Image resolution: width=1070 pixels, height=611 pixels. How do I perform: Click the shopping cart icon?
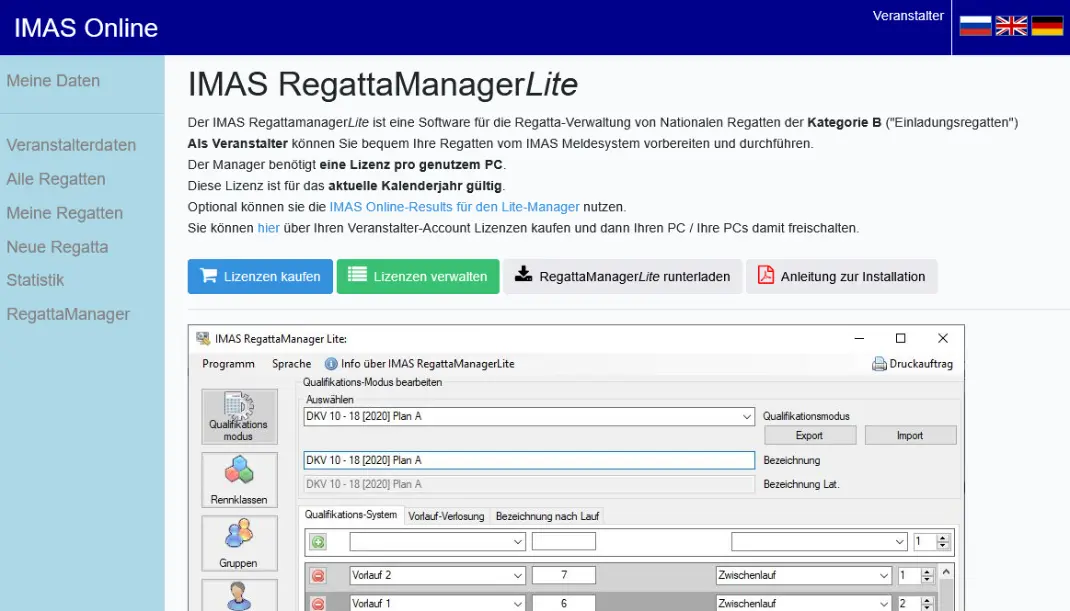click(209, 275)
